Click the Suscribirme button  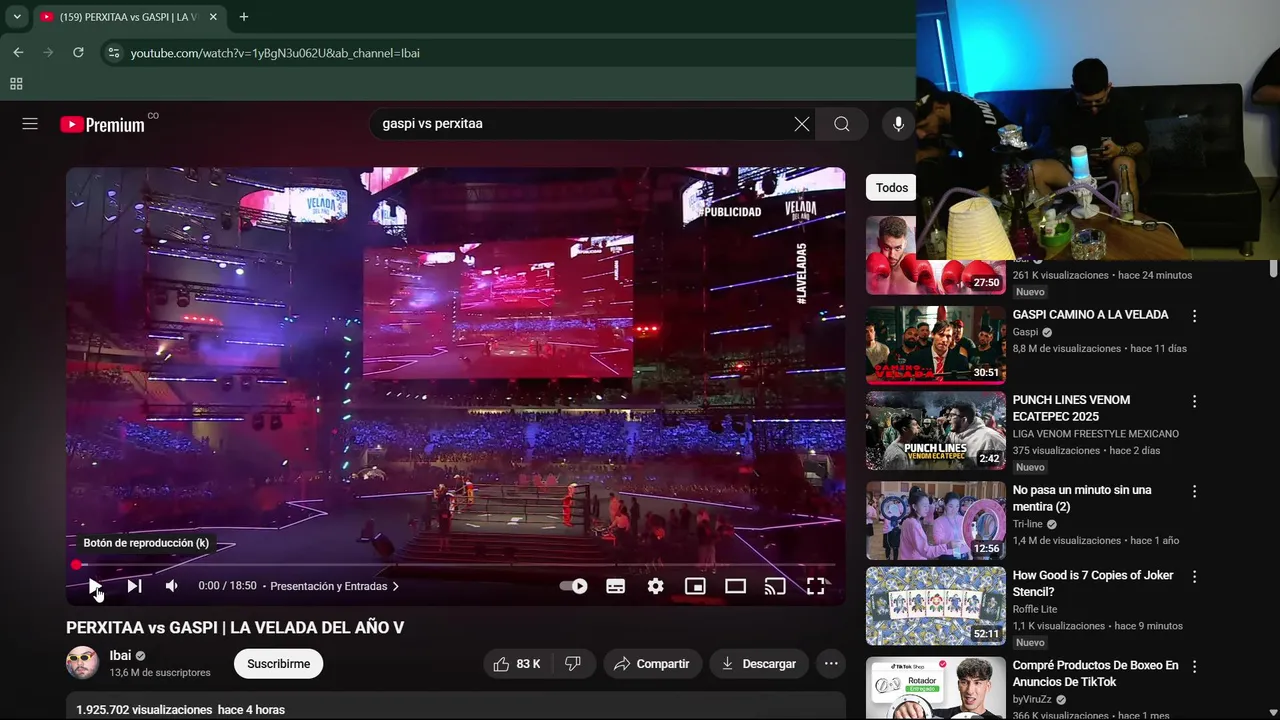(278, 664)
